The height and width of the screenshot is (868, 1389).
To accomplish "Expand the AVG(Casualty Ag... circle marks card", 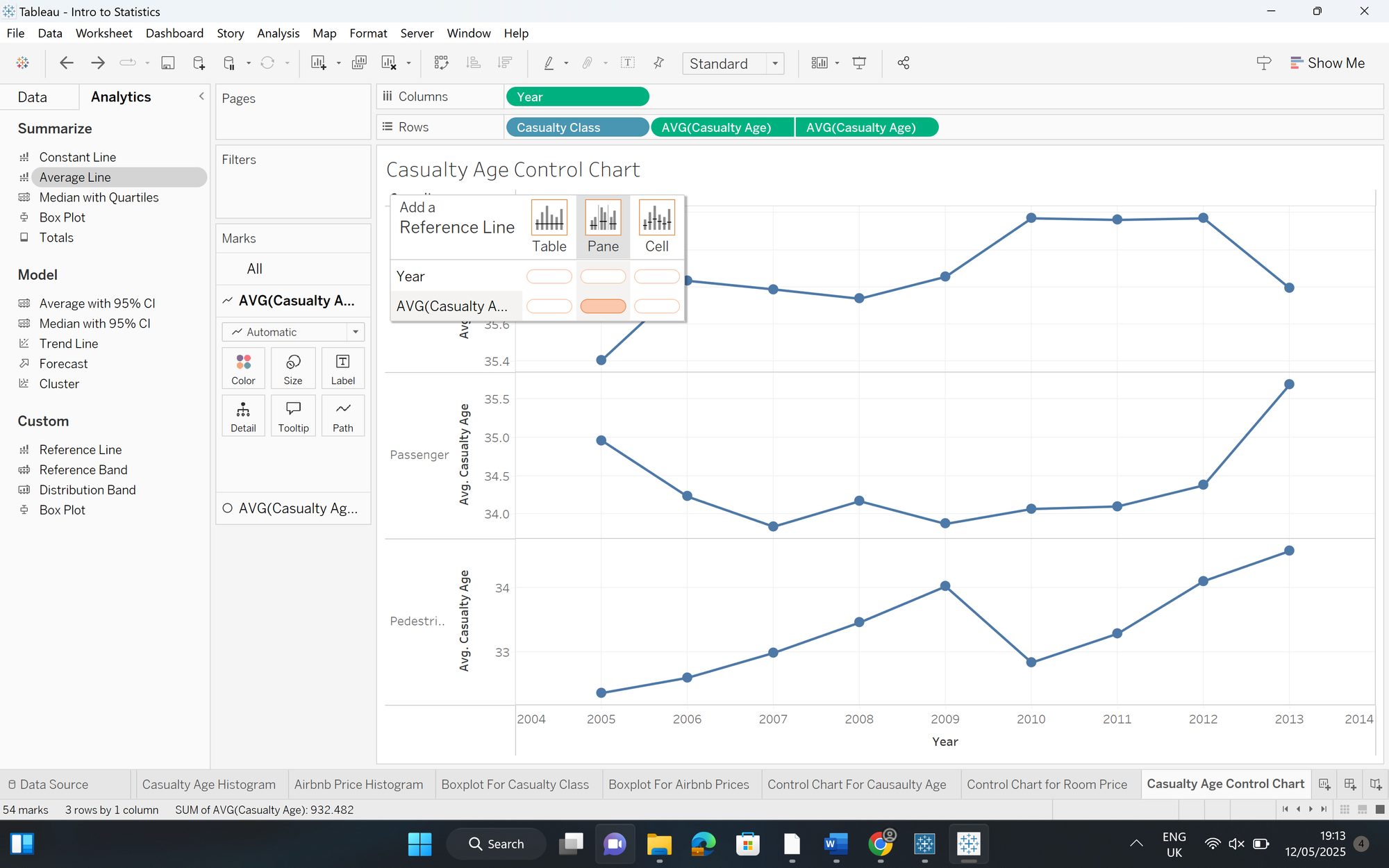I will click(293, 508).
